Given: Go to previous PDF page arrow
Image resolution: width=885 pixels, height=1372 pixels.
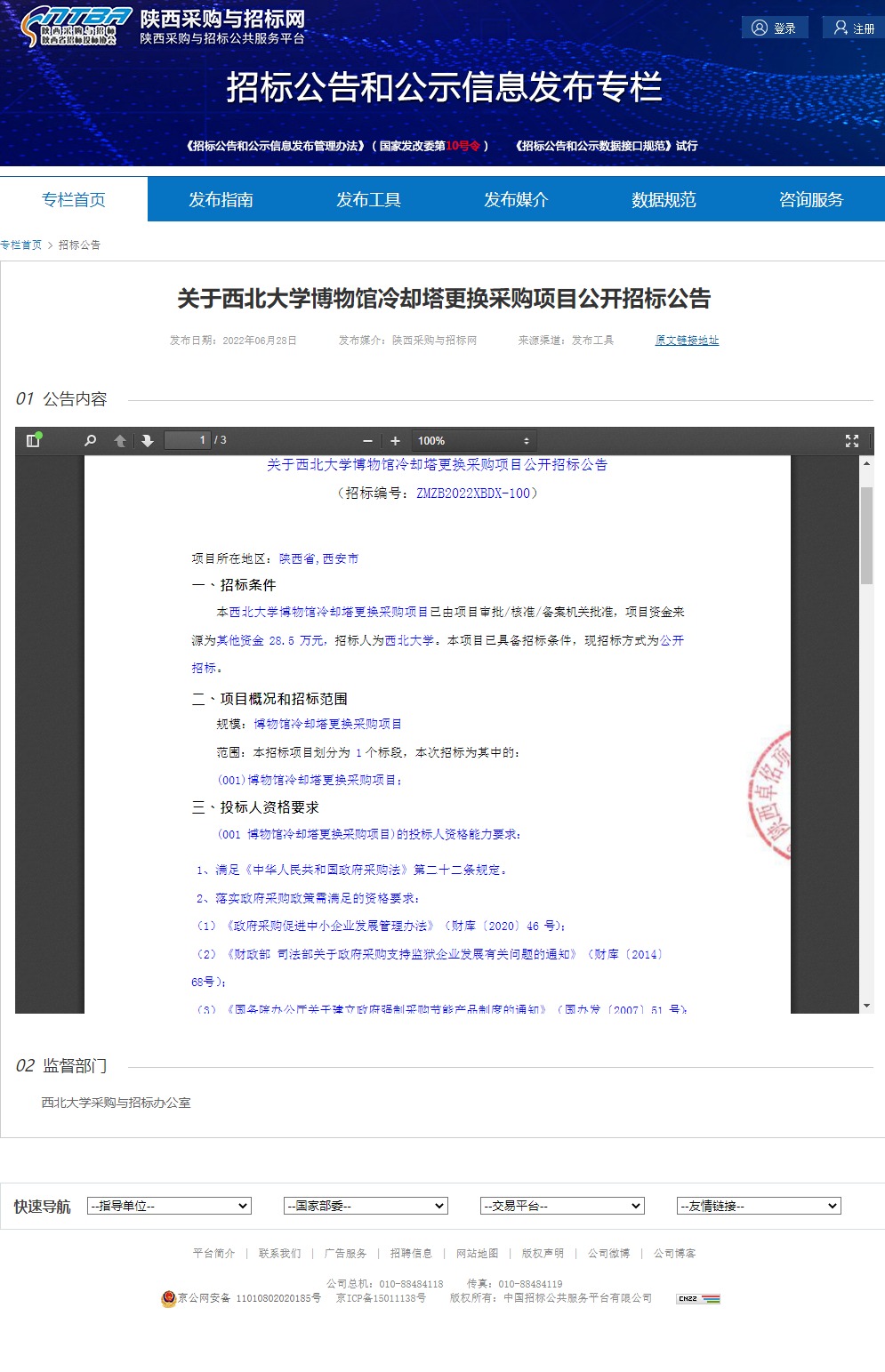Looking at the screenshot, I should [120, 440].
